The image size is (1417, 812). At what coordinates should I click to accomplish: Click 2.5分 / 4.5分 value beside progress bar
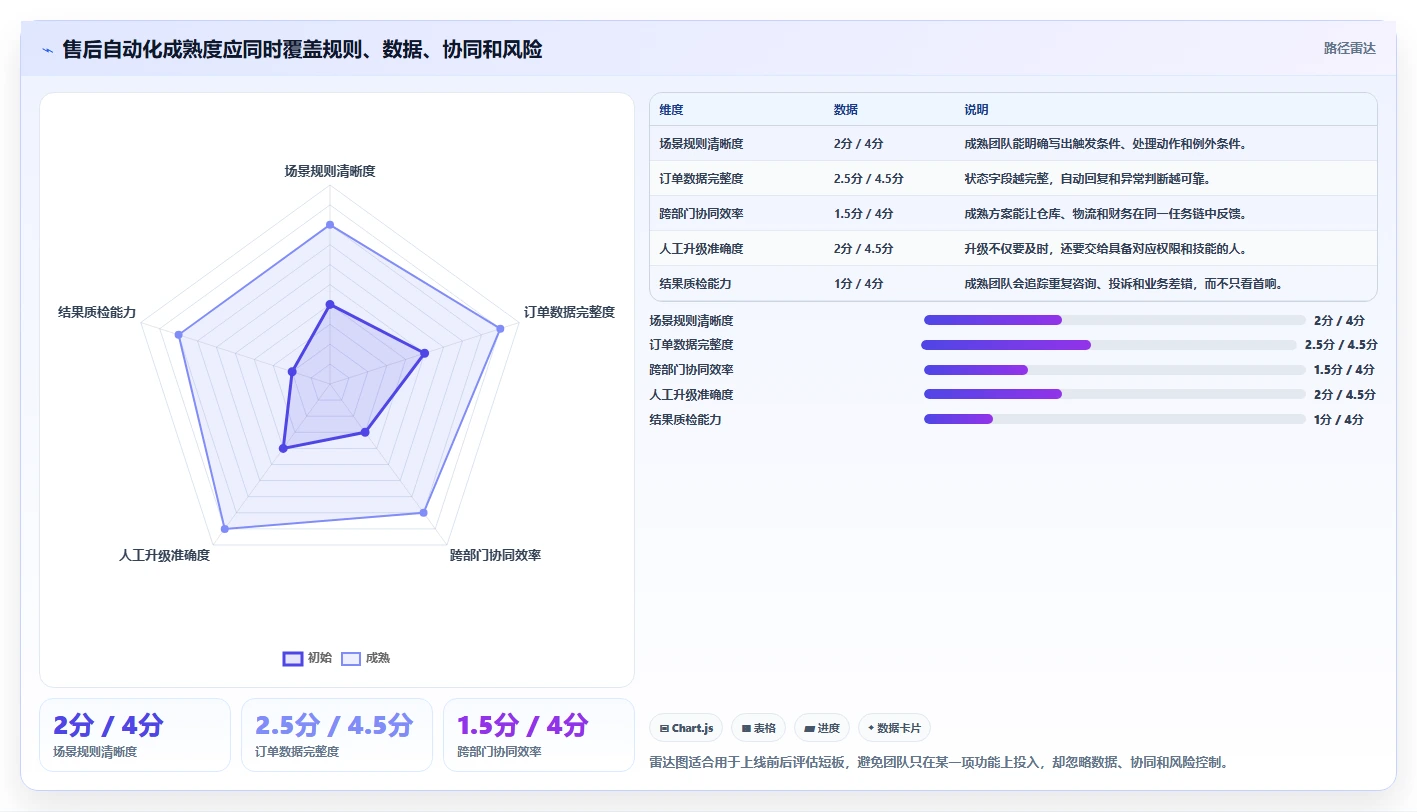click(x=1341, y=345)
